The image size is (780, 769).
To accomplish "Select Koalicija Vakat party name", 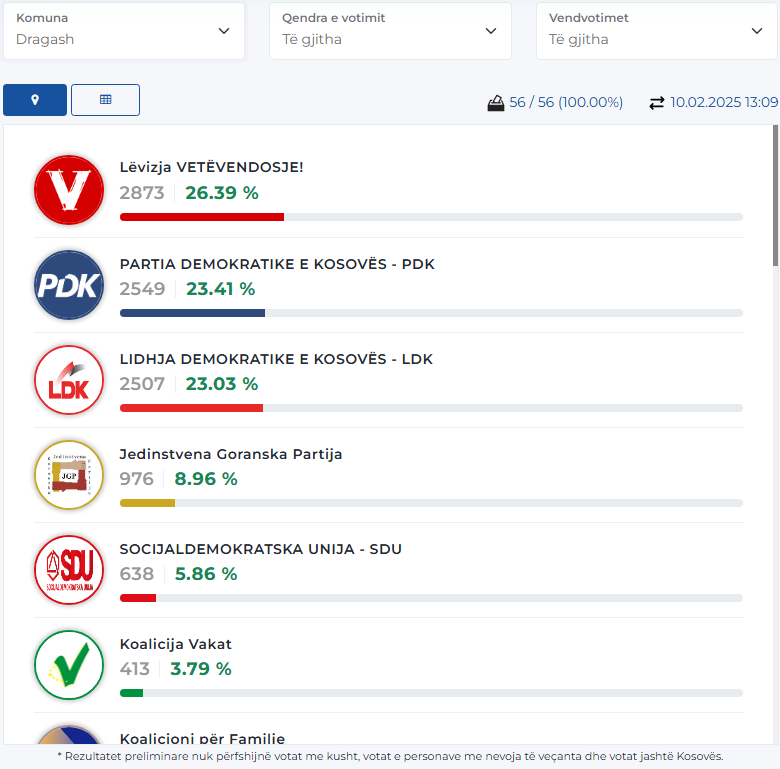I will (x=176, y=644).
